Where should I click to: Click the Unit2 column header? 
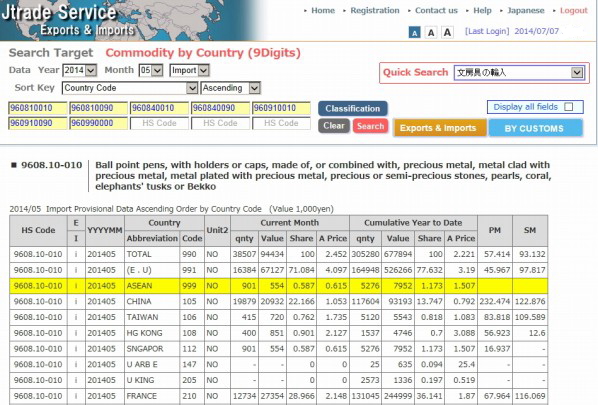[x=217, y=230]
